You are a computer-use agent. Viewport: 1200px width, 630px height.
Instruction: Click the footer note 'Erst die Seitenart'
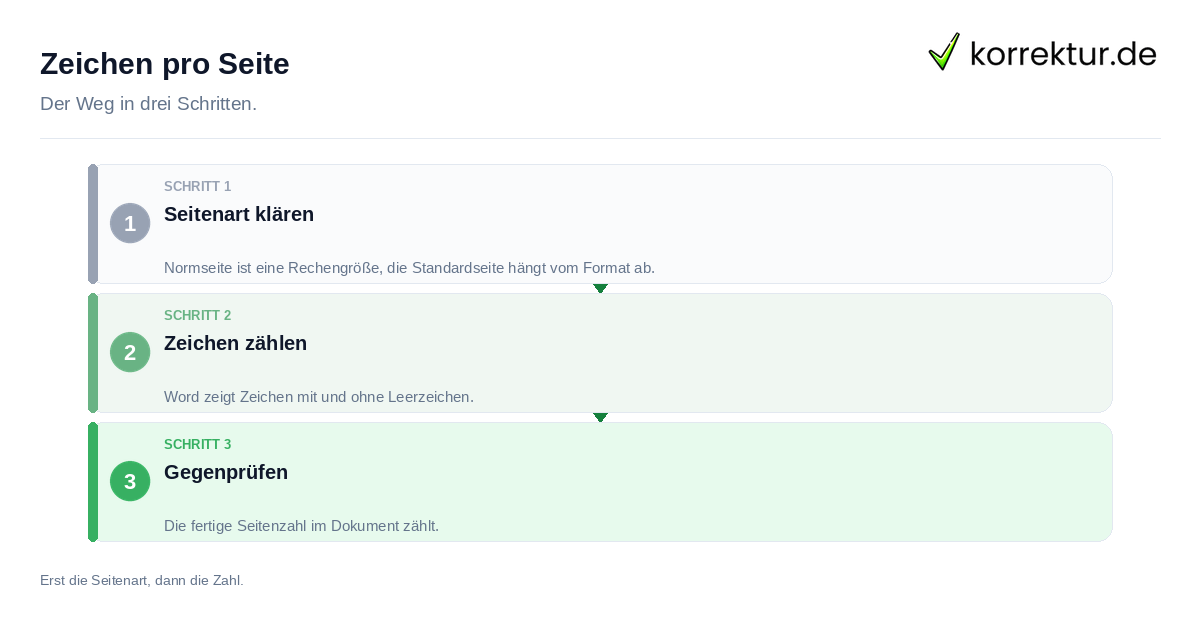142,580
